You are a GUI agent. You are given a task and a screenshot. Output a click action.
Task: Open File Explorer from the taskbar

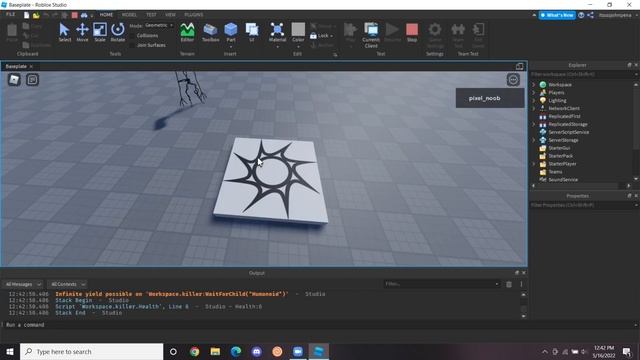click(x=215, y=351)
